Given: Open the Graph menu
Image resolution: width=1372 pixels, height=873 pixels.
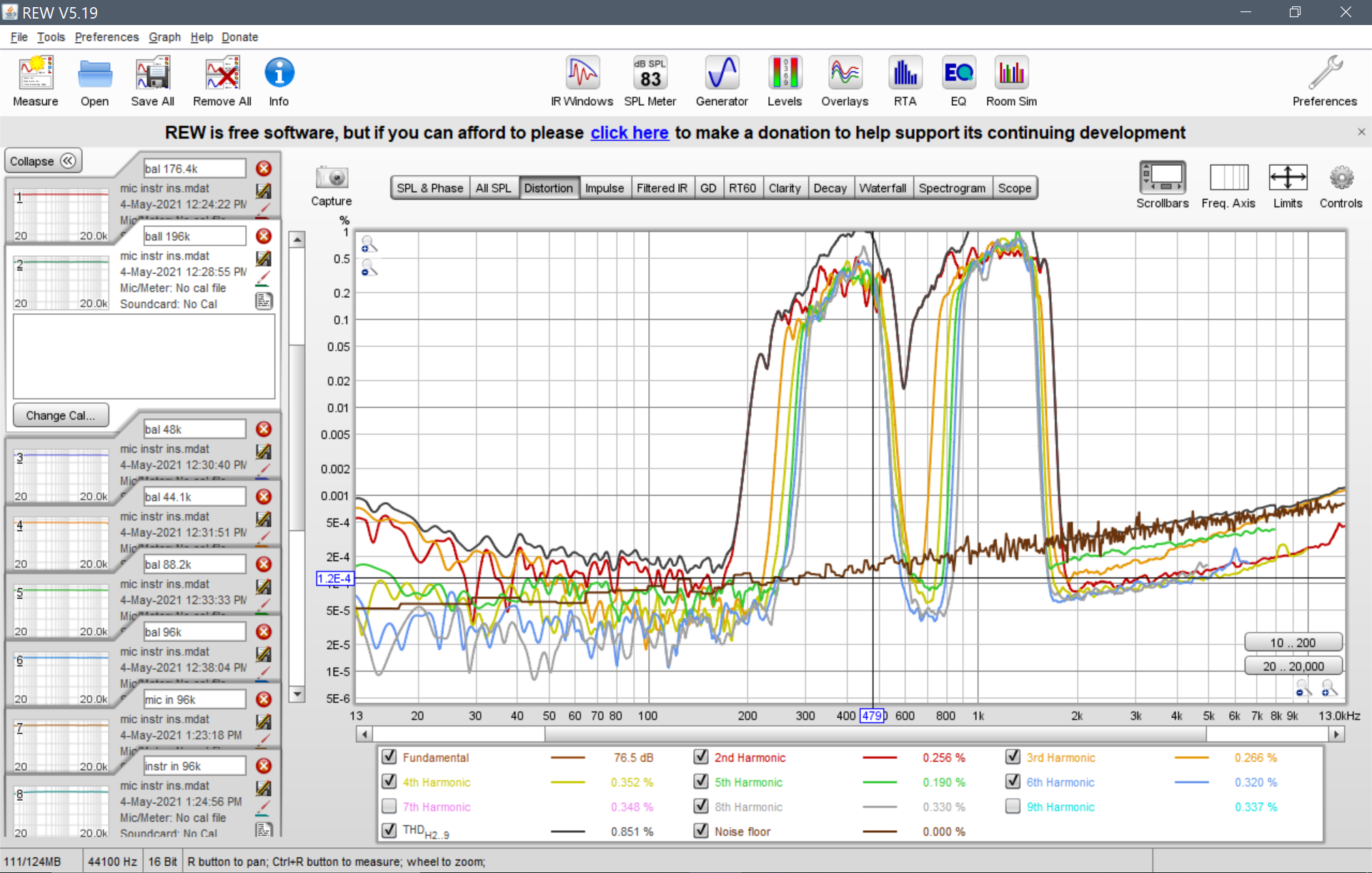Looking at the screenshot, I should click(164, 37).
